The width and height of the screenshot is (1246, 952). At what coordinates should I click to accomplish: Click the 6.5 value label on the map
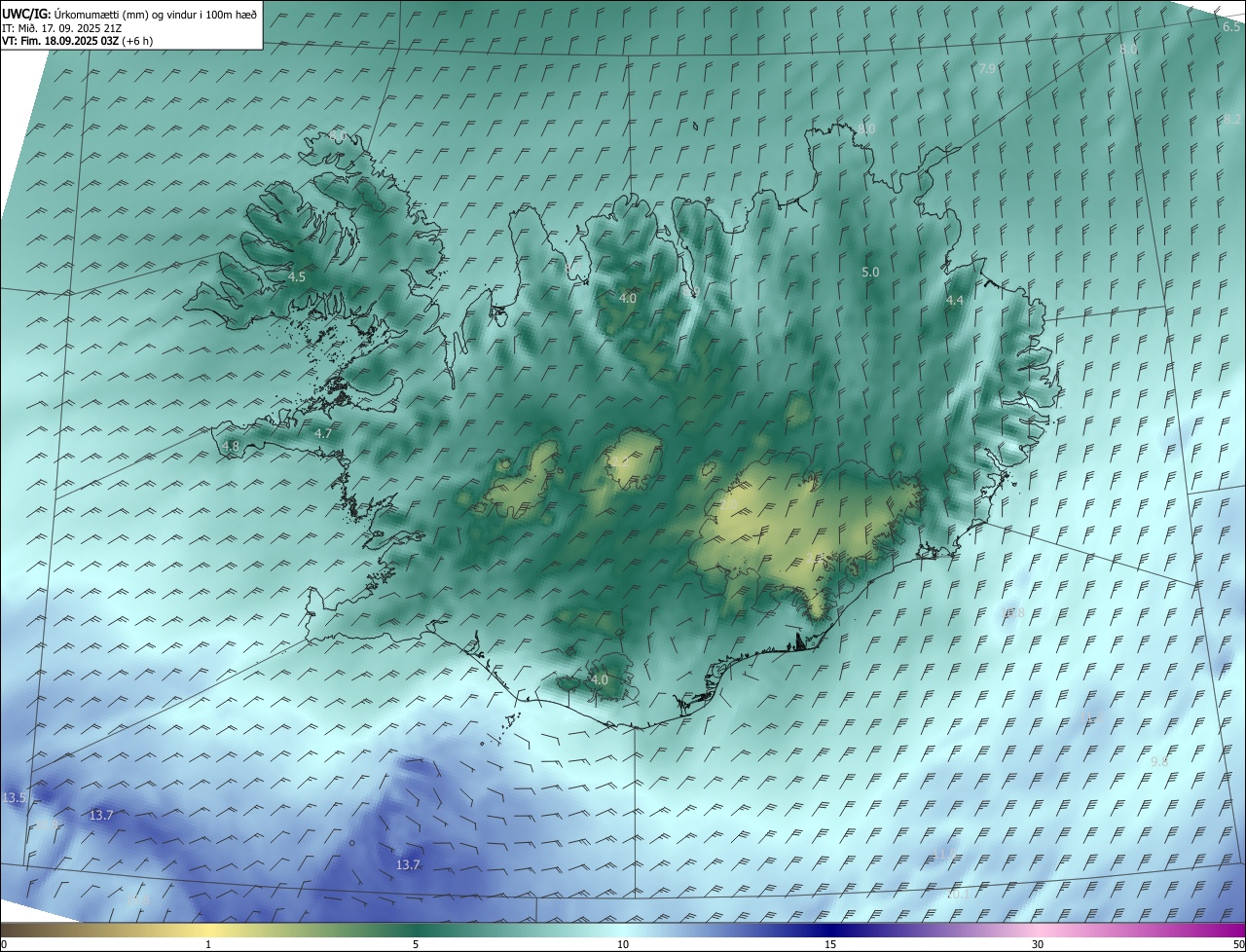(x=1231, y=27)
